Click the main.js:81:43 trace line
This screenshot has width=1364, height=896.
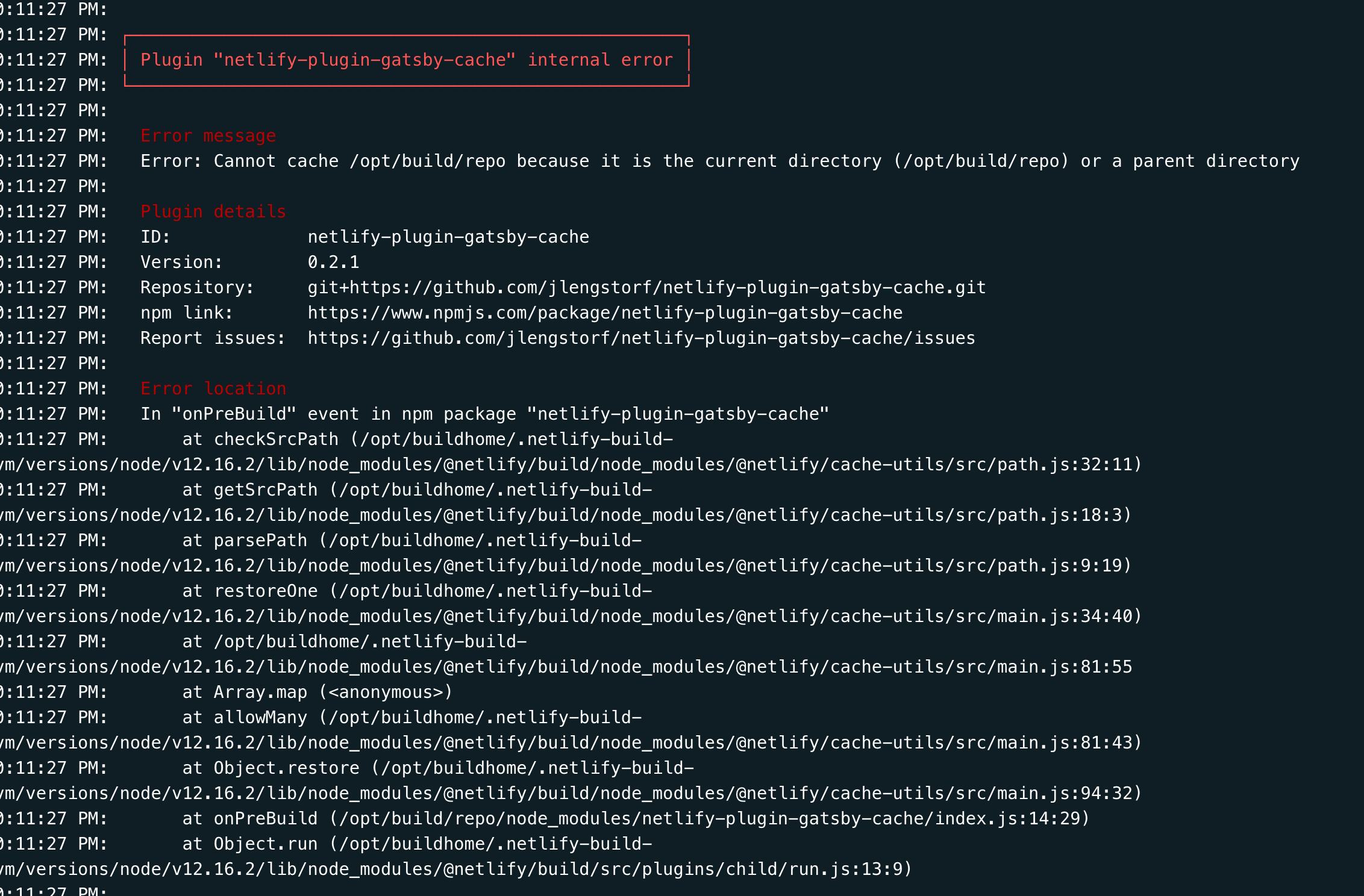[x=571, y=743]
